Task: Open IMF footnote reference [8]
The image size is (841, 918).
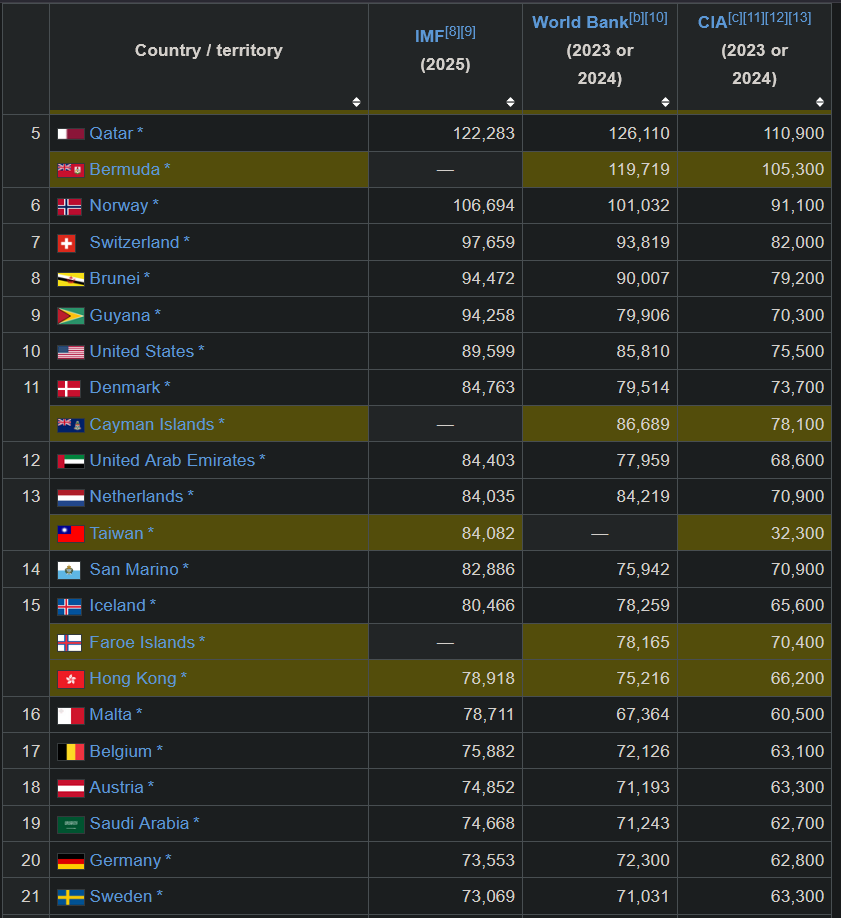Action: click(x=453, y=32)
